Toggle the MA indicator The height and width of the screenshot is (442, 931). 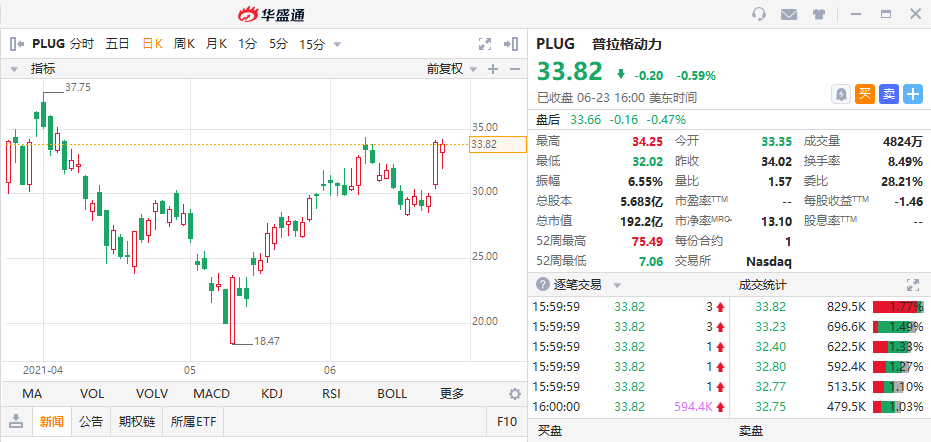pos(31,394)
